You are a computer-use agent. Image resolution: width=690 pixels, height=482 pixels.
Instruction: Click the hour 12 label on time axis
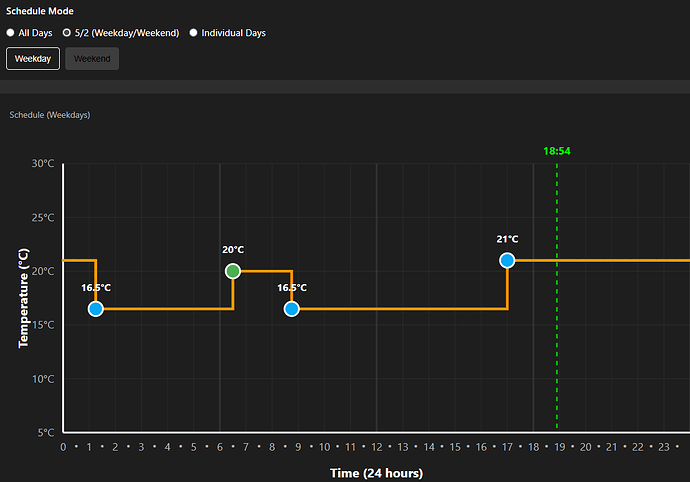[377, 447]
